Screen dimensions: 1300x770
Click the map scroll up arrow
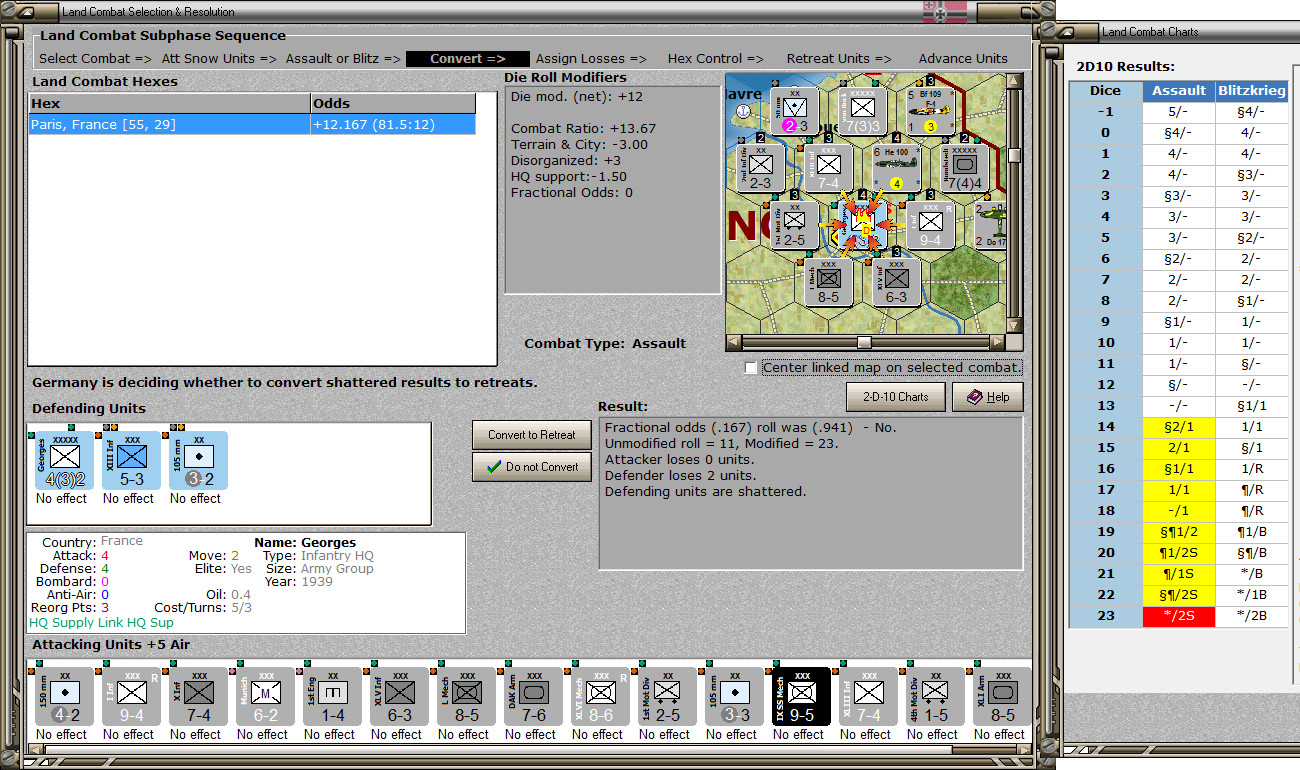(x=1015, y=81)
